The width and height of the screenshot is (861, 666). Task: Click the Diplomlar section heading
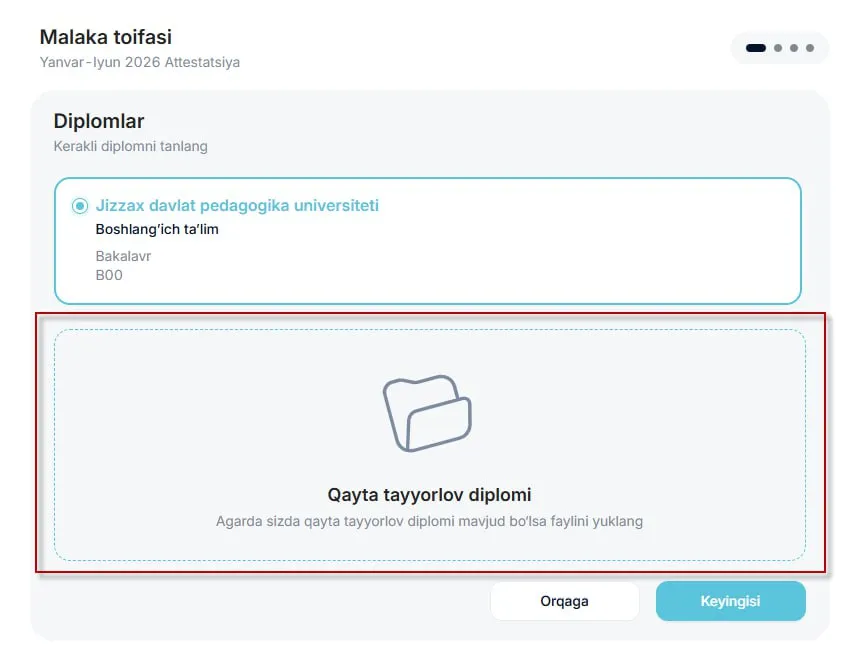[99, 121]
